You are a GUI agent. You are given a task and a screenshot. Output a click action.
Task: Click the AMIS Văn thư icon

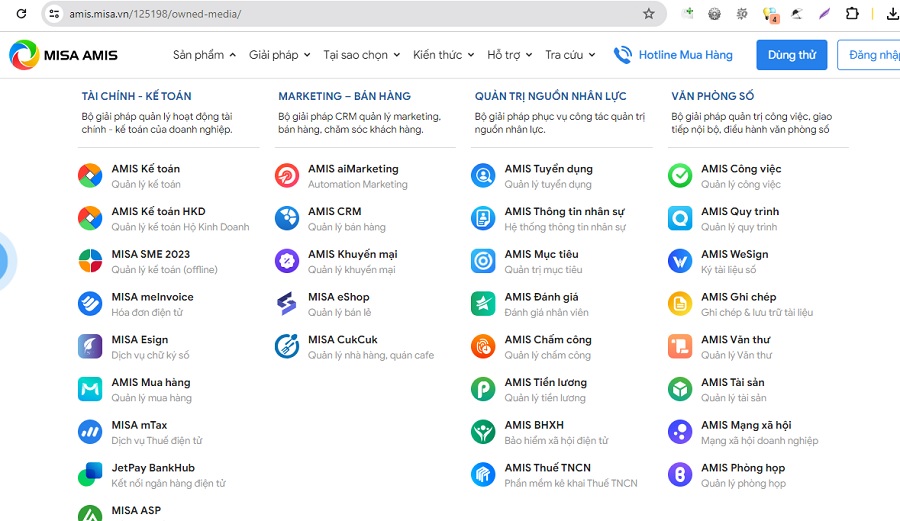click(x=680, y=347)
